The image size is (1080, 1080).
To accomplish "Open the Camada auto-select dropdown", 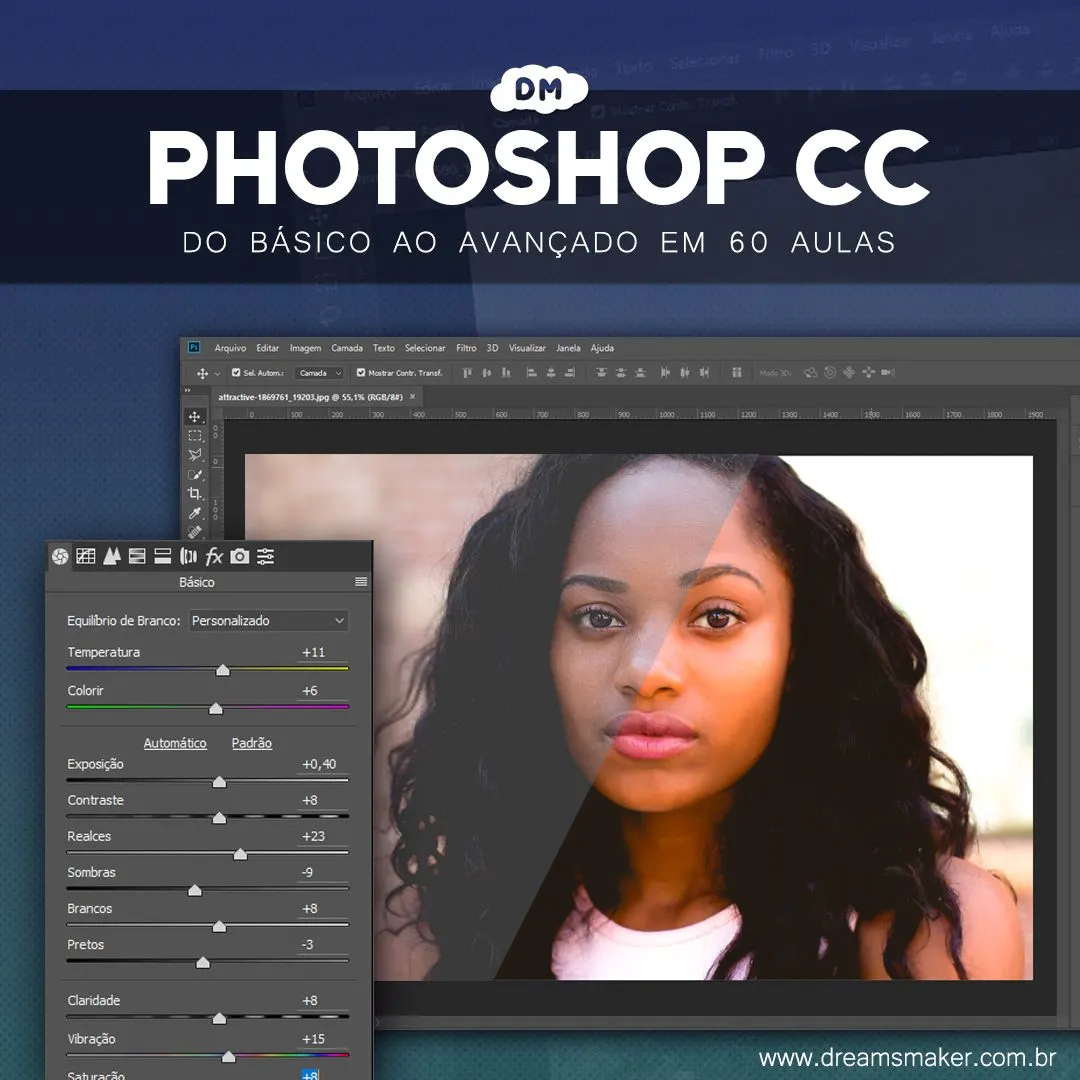I will [320, 373].
